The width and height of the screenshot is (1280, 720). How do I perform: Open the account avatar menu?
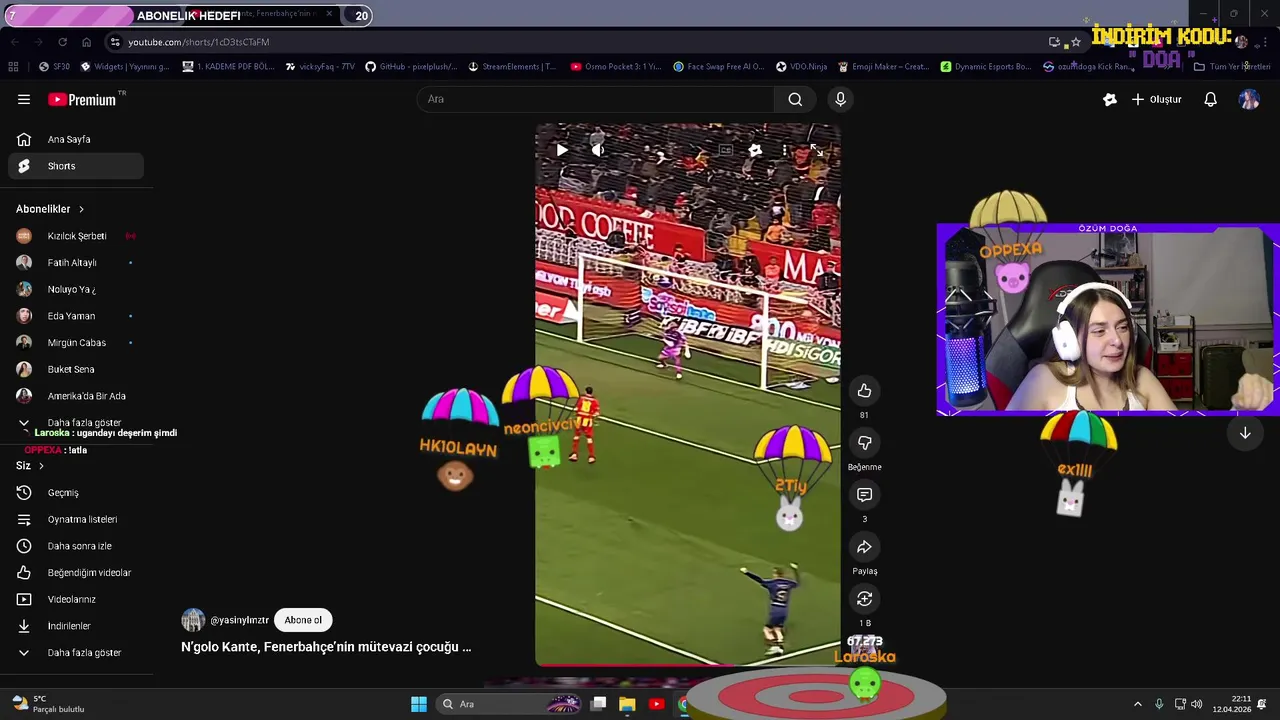pos(1249,99)
